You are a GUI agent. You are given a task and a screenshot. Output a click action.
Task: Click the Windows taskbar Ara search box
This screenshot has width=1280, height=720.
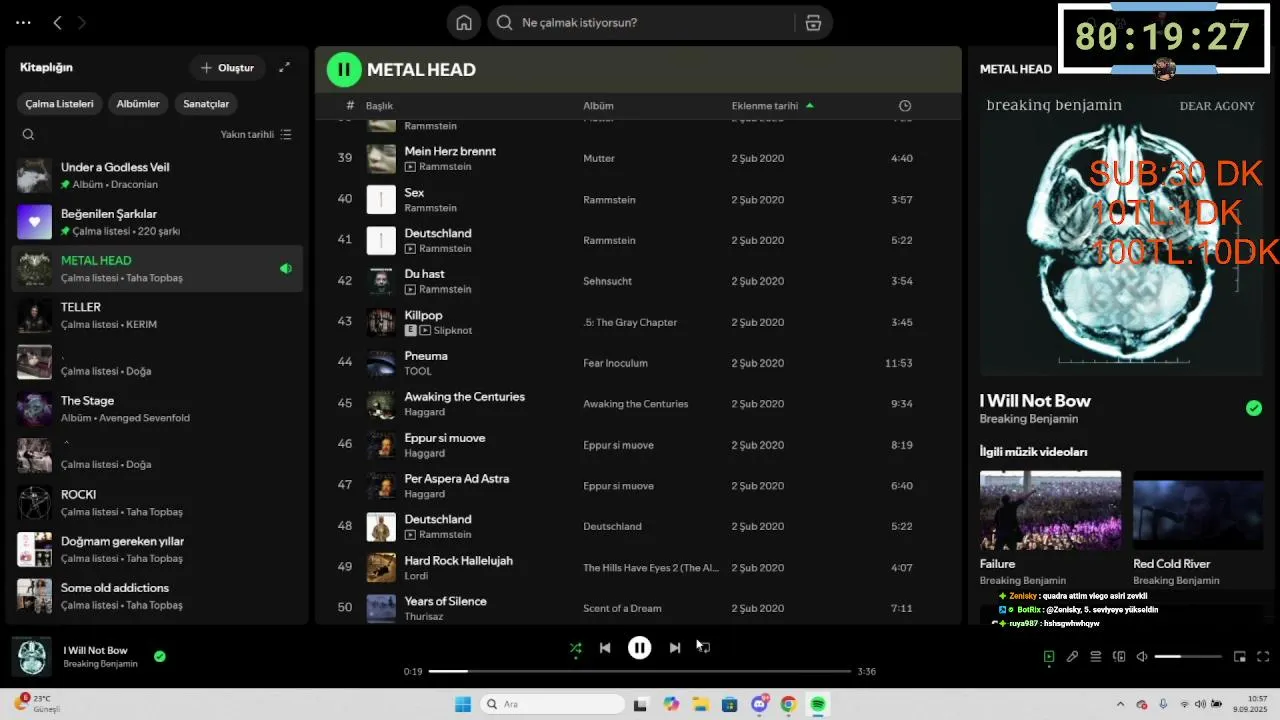pos(552,704)
